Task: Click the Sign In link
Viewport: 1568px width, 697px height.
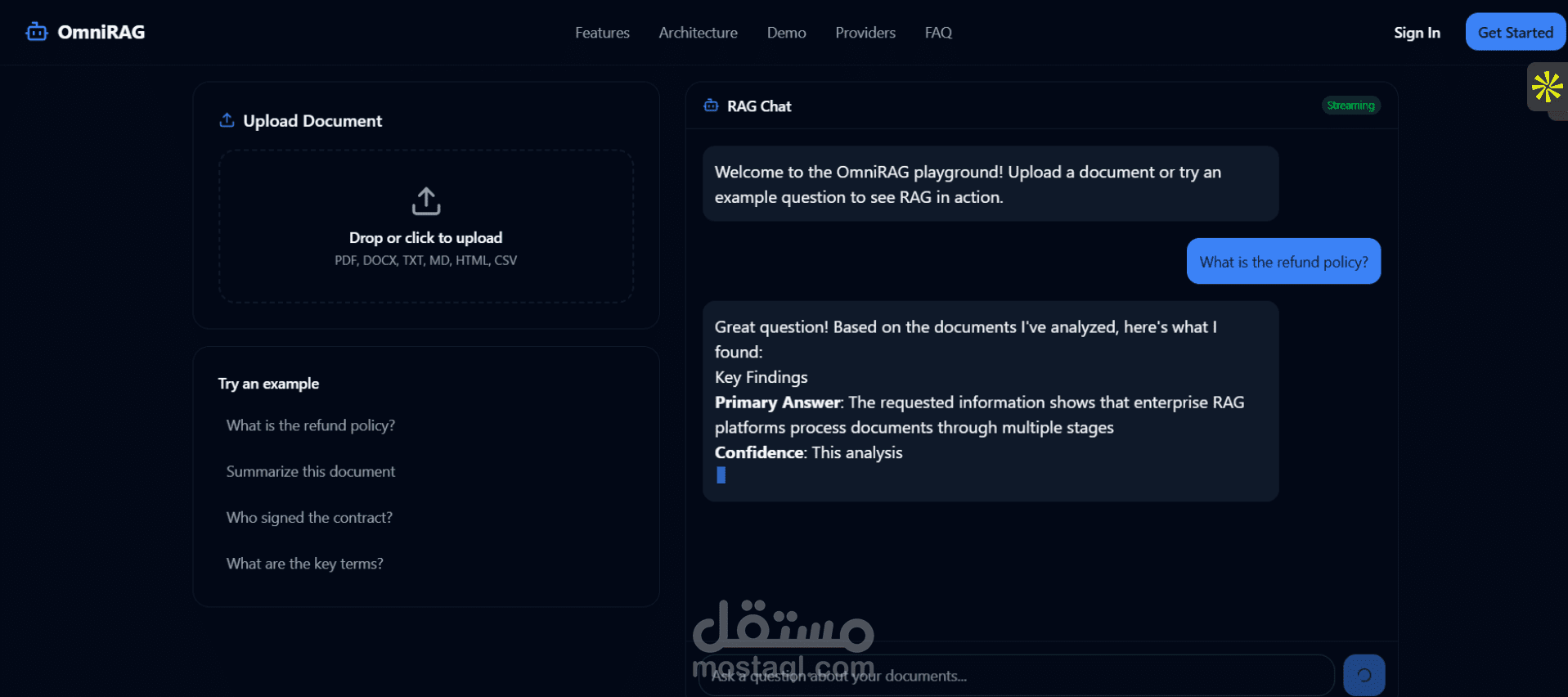Action: coord(1417,33)
